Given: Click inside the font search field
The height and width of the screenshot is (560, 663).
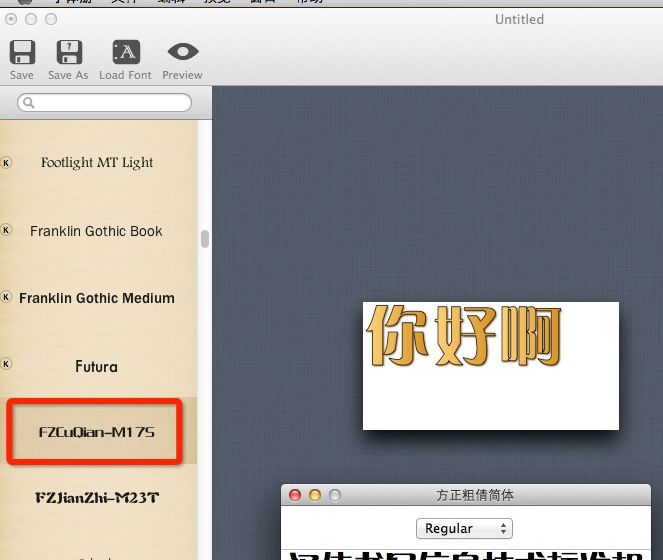Looking at the screenshot, I should point(110,103).
